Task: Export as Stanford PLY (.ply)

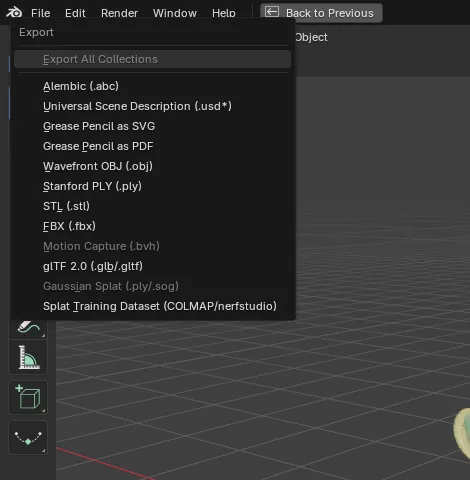Action: pos(152,186)
